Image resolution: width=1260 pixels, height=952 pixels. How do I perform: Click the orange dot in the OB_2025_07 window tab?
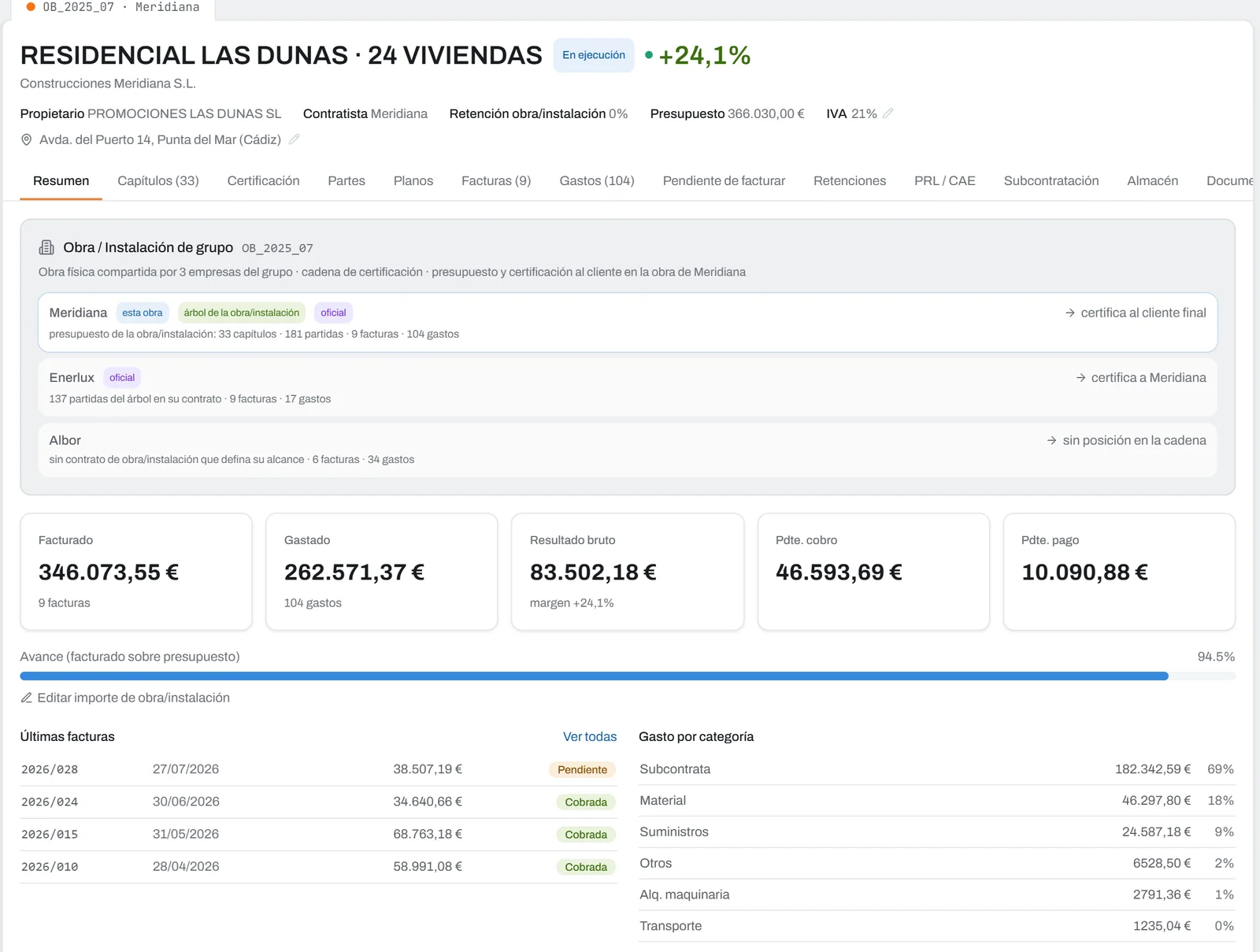(x=31, y=7)
